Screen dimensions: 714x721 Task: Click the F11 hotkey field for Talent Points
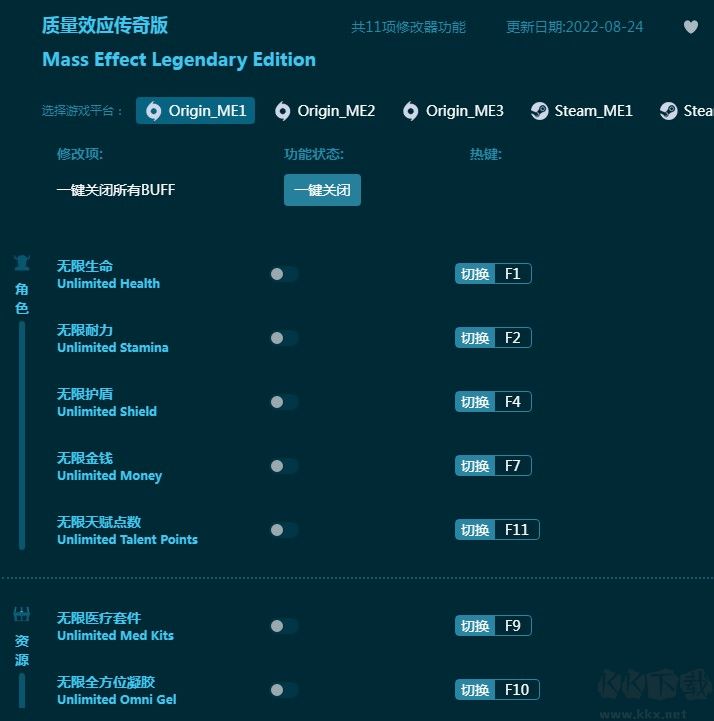click(x=516, y=530)
